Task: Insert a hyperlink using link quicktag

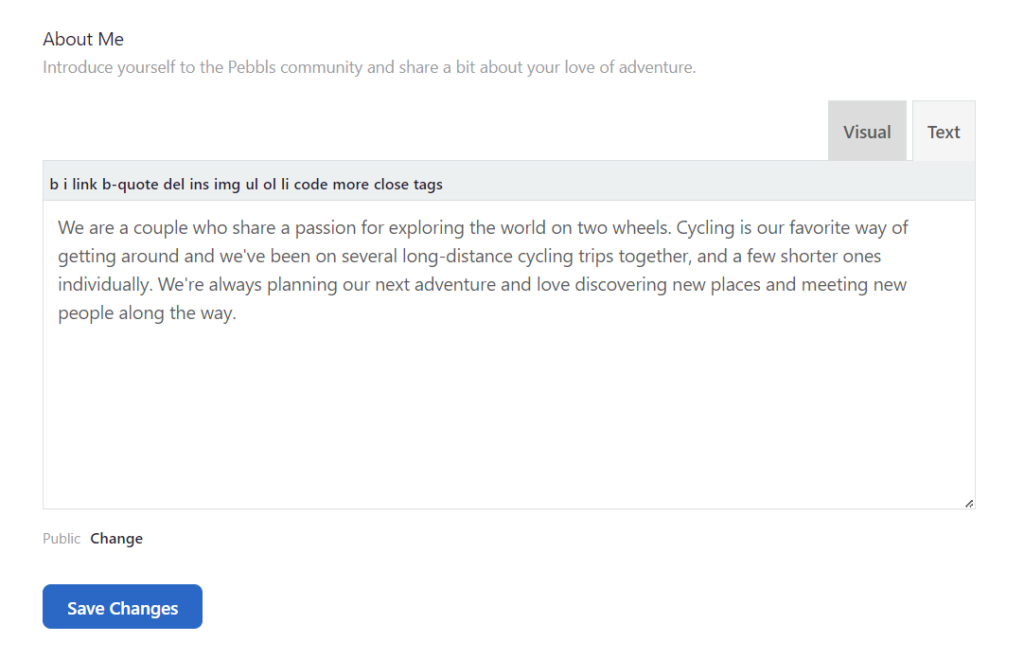Action: point(85,184)
